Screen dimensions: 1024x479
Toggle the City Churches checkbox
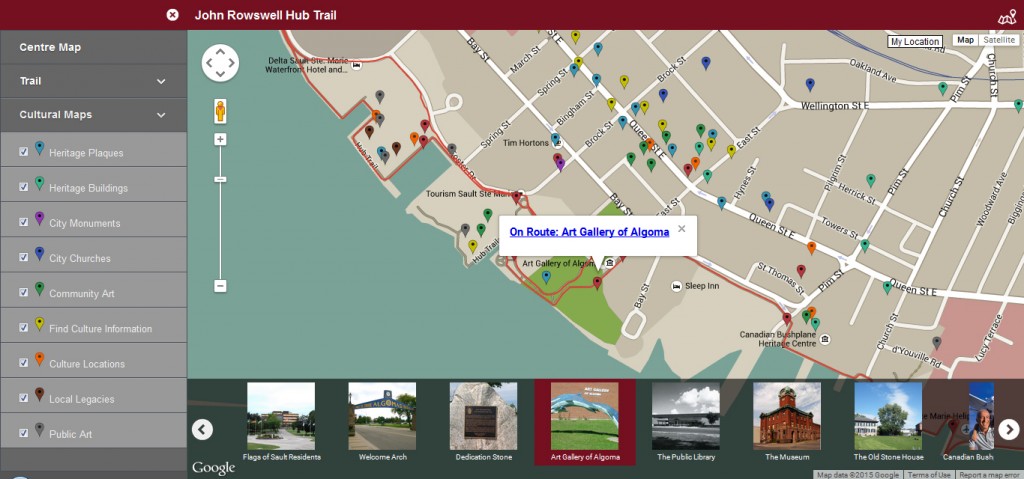pos(24,257)
